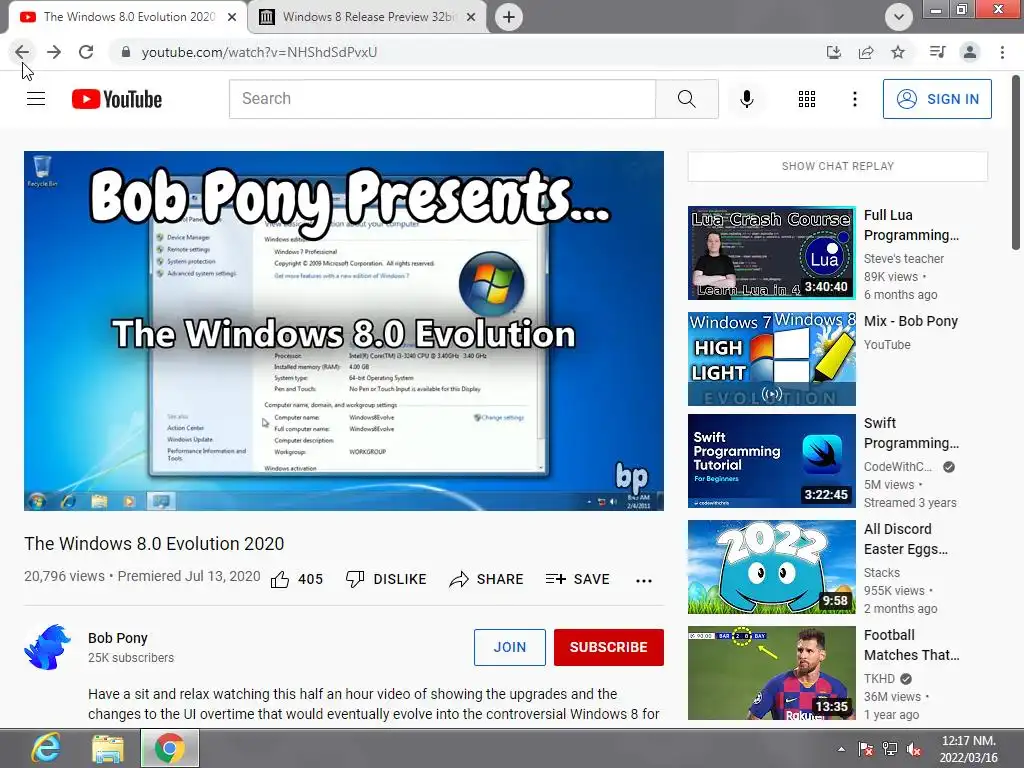The width and height of the screenshot is (1024, 768).
Task: Click the share page icon in address bar
Action: pyautogui.click(x=866, y=52)
